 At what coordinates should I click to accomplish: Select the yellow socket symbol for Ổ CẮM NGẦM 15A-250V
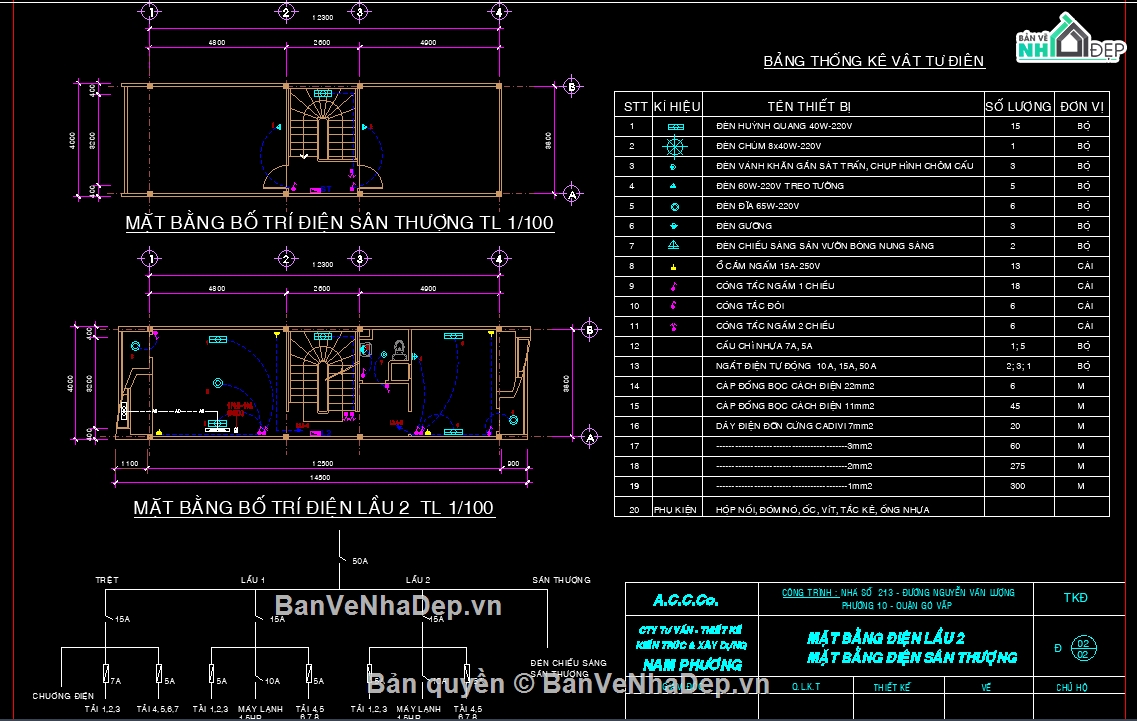point(673,267)
